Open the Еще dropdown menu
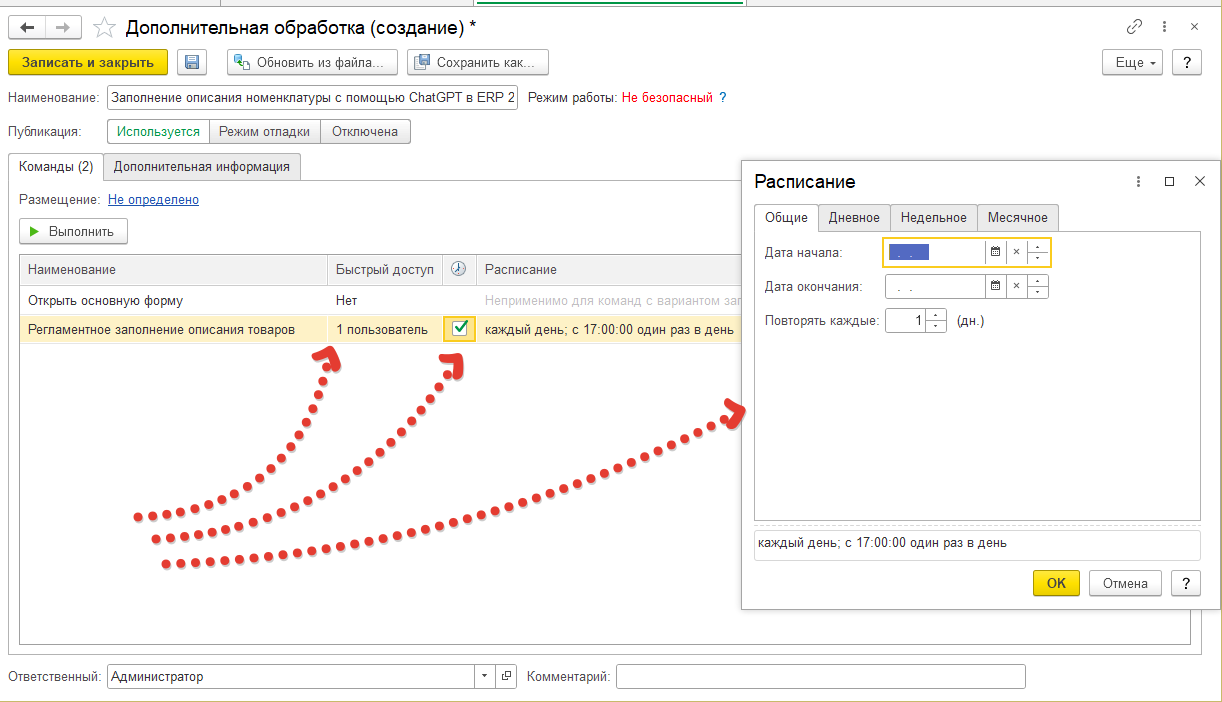Screen dimensions: 1222x702 click(1133, 62)
